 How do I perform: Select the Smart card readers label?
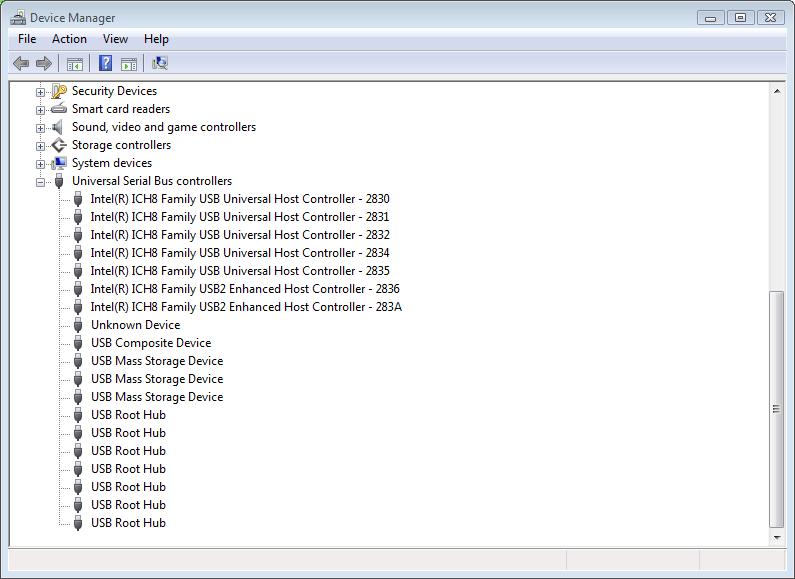(121, 109)
